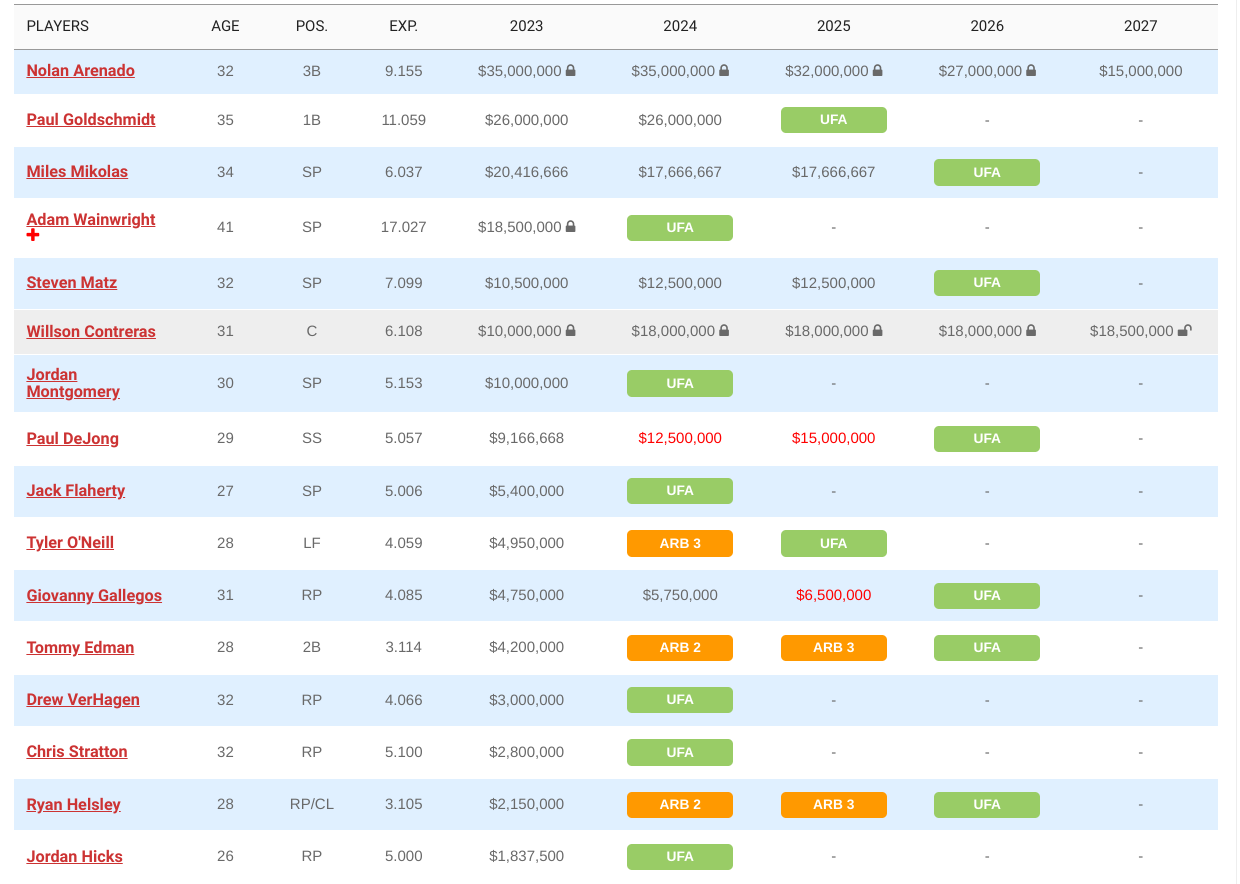1240x884 pixels.
Task: Open Ryan Helsley's player link
Action: [x=73, y=805]
